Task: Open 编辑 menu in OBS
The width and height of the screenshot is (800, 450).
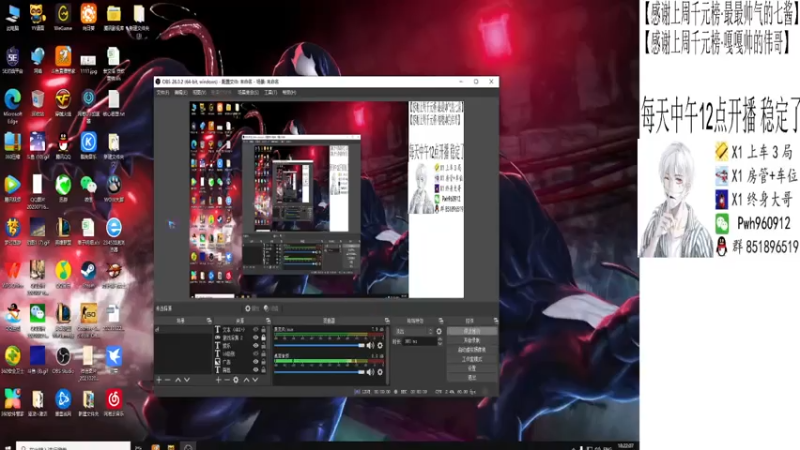Action: coord(181,92)
